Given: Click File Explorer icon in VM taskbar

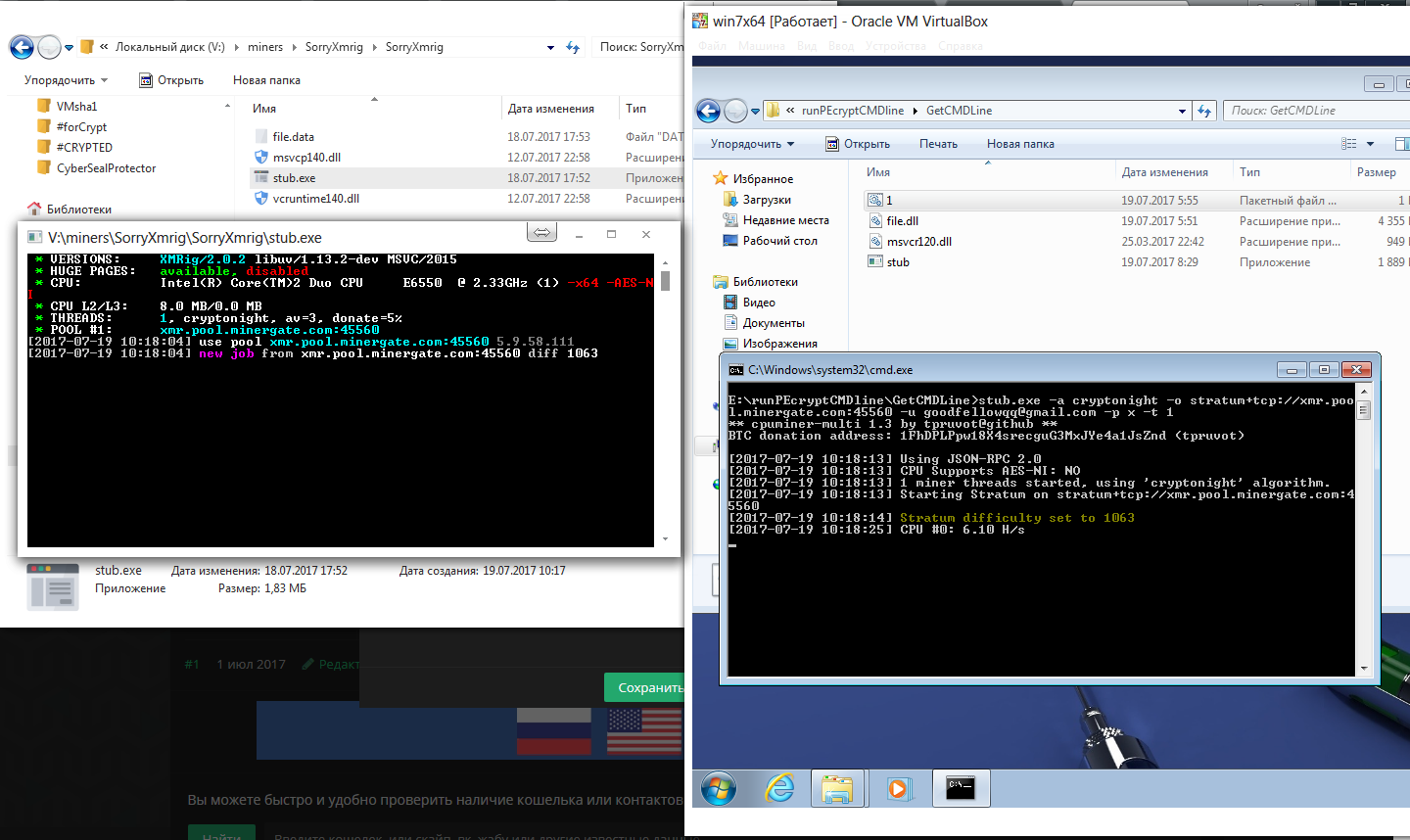Looking at the screenshot, I should click(838, 788).
